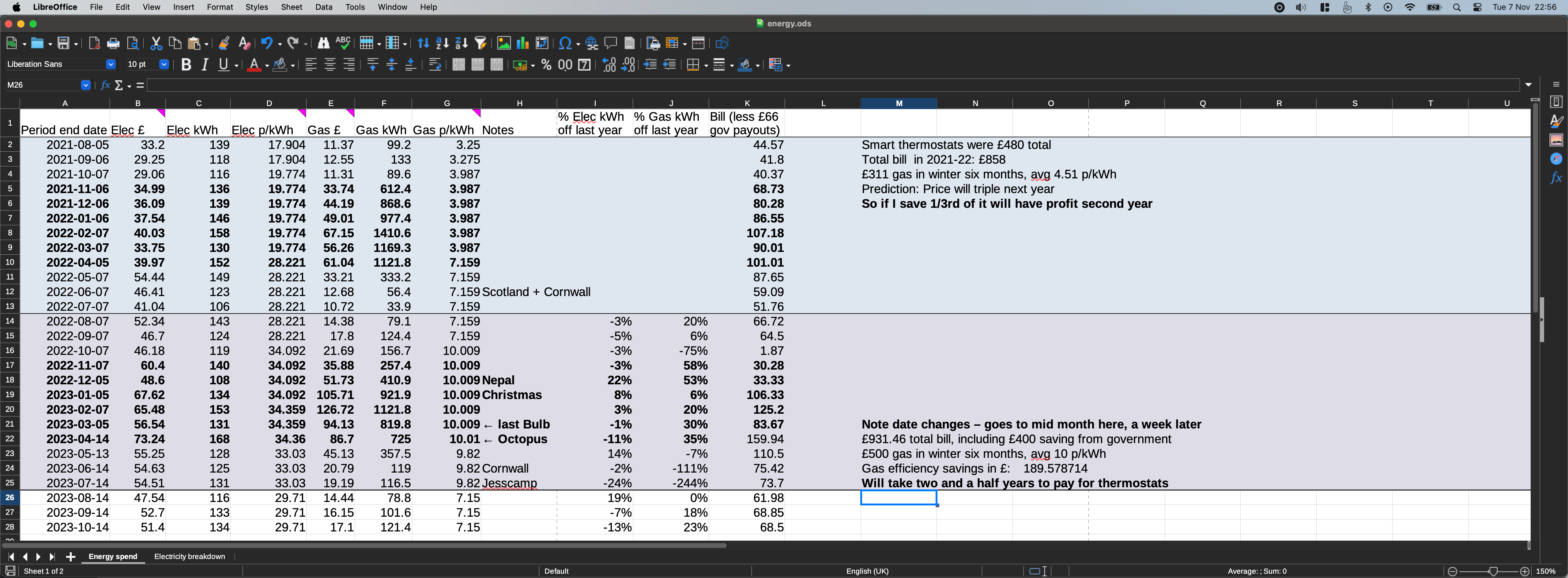Open headers and footers
1568x578 pixels.
coord(630,43)
